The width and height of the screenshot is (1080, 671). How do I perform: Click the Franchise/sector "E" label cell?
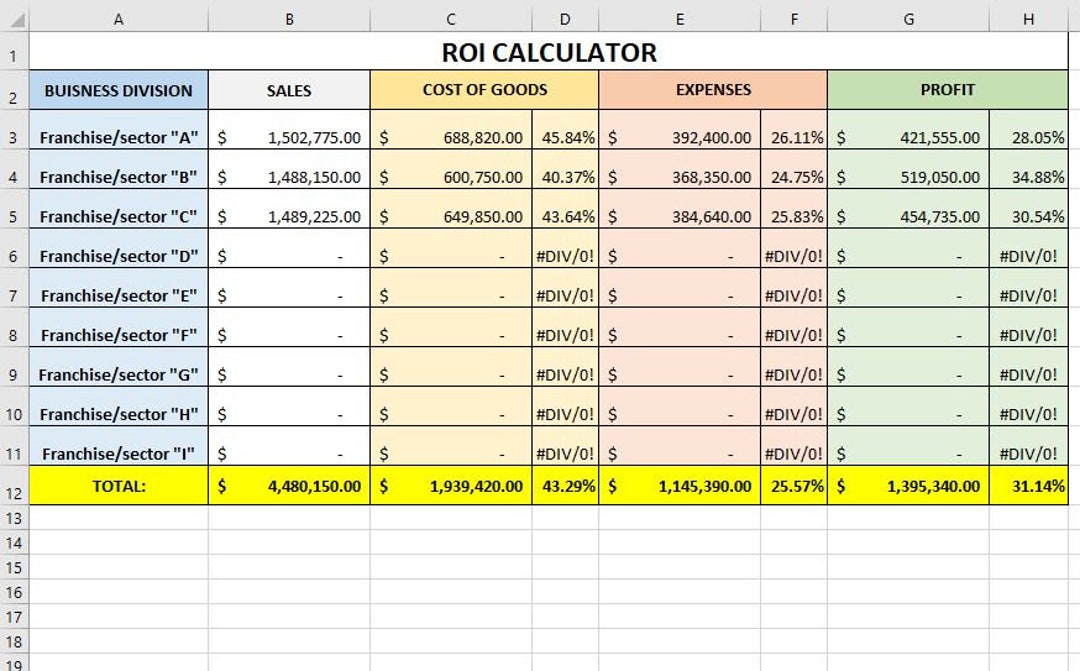coord(118,295)
